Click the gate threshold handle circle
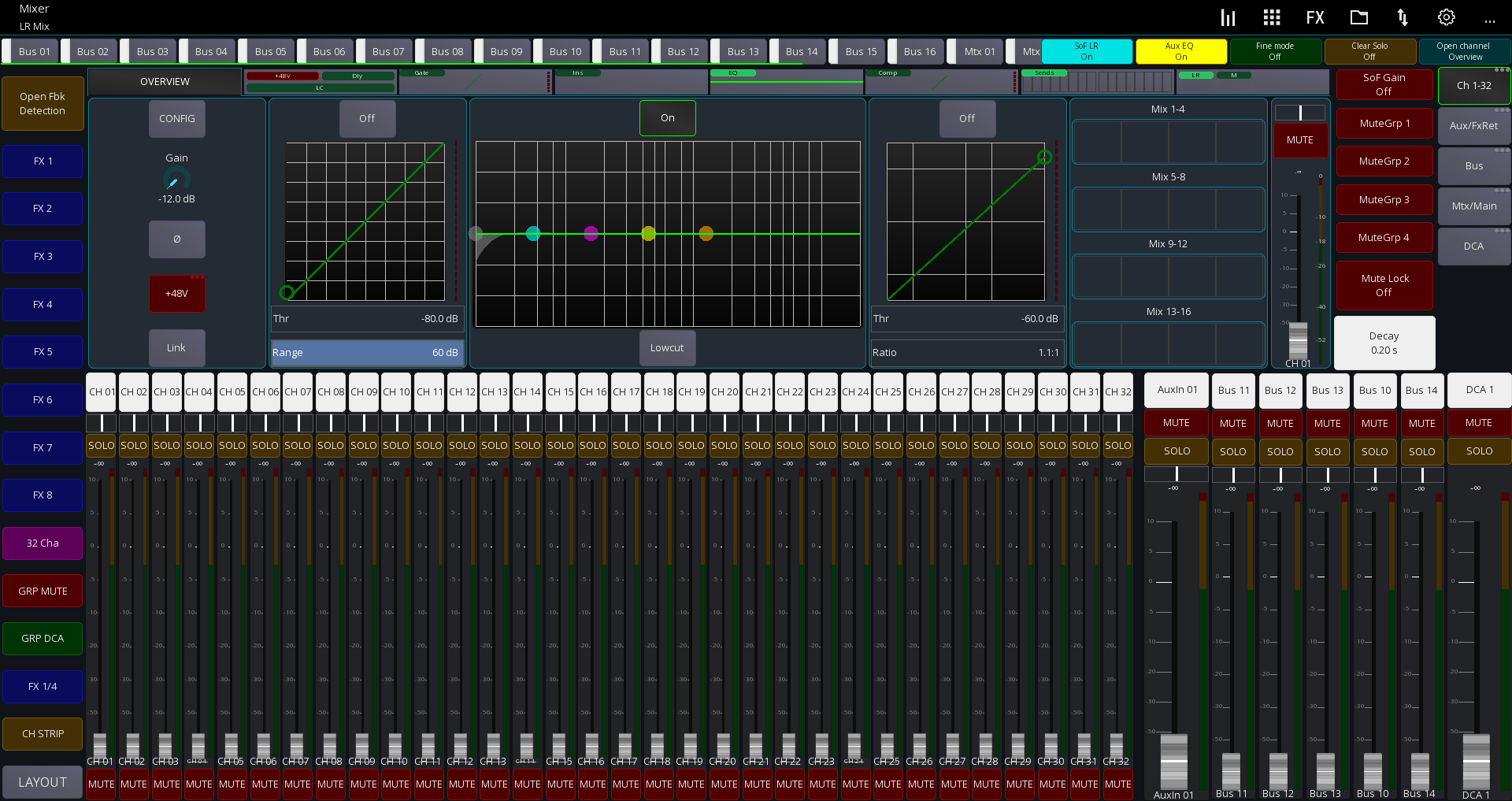This screenshot has width=1512, height=801. coord(287,293)
